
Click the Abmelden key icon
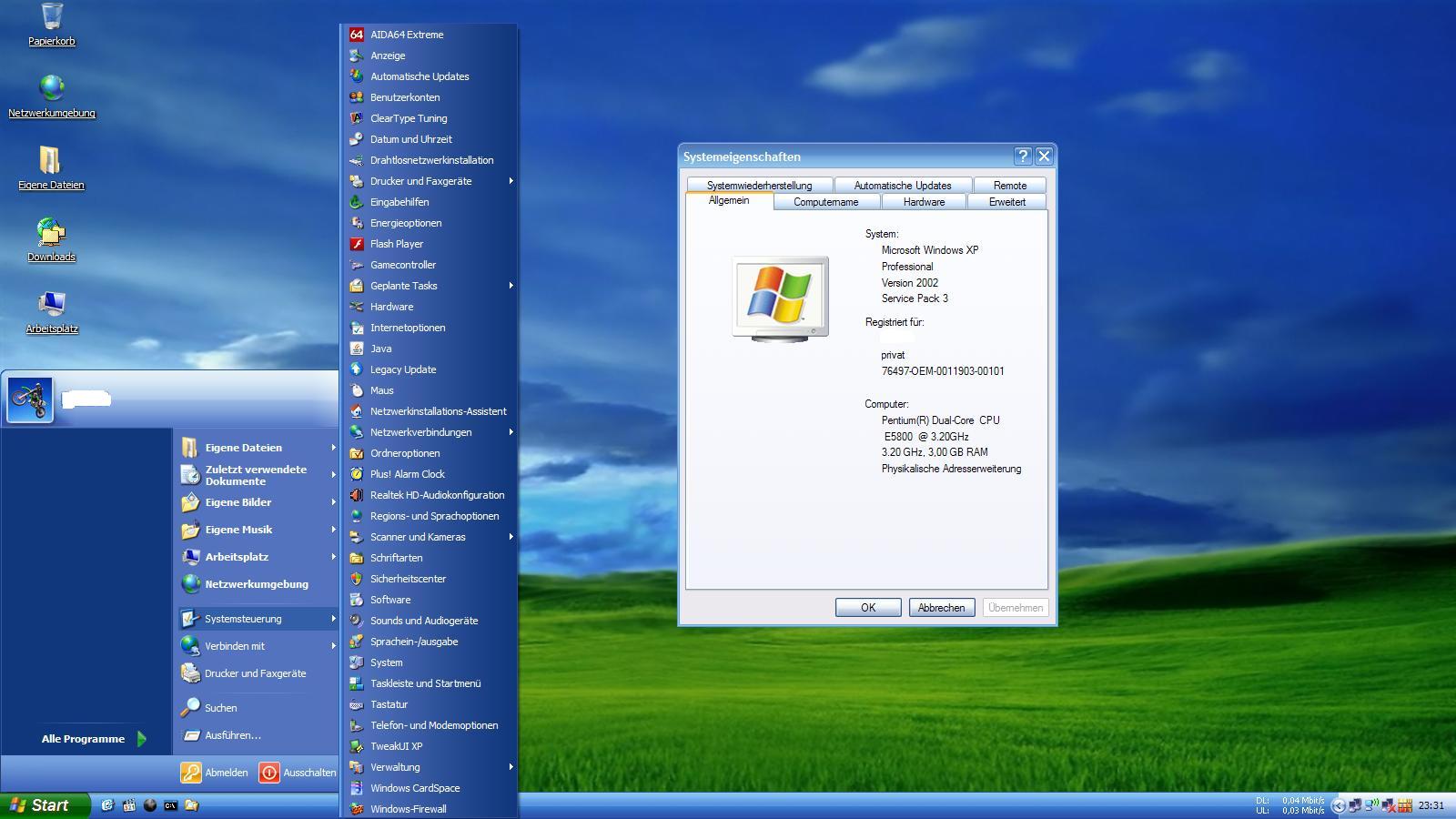(x=191, y=773)
